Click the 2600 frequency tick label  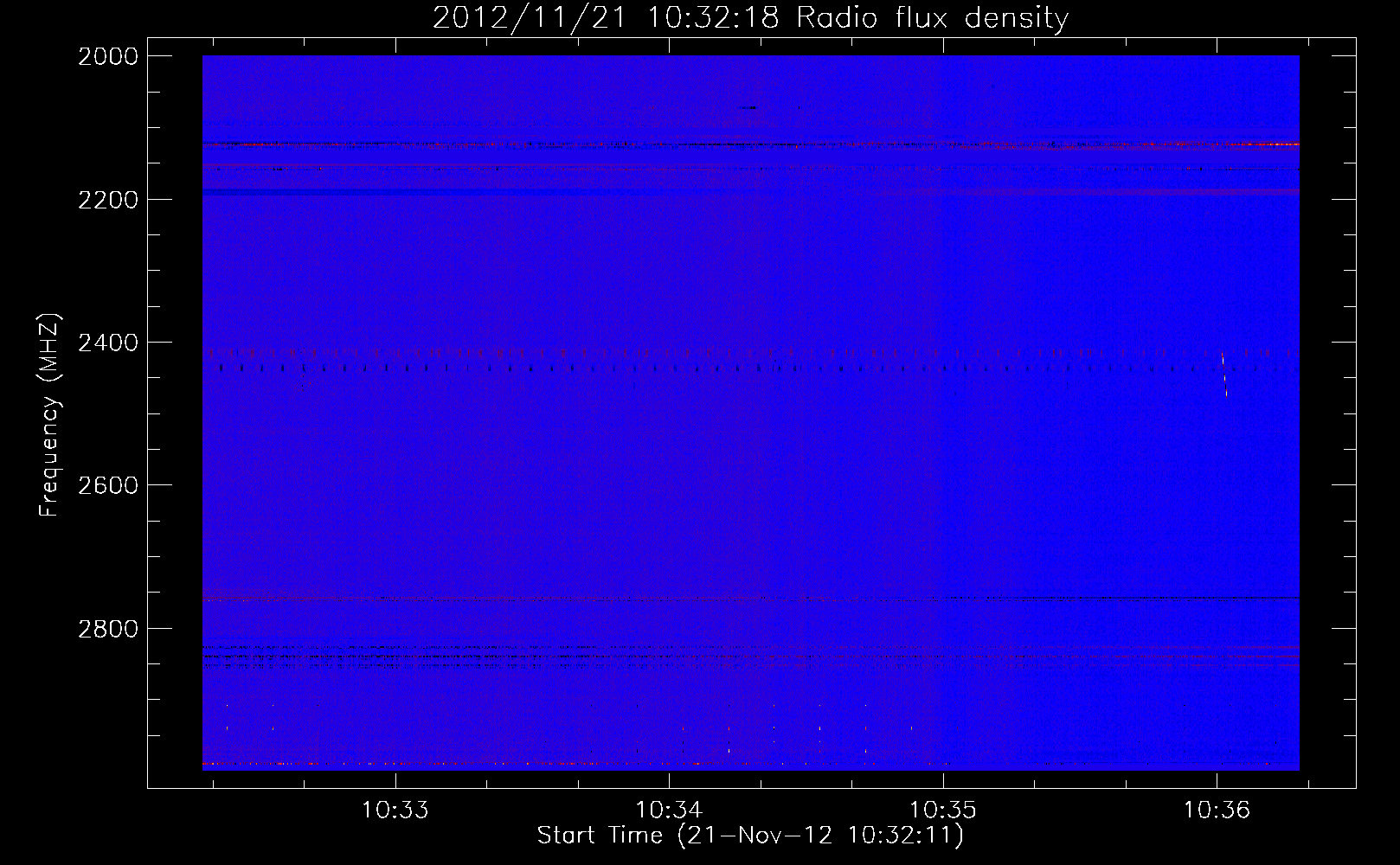pos(108,485)
